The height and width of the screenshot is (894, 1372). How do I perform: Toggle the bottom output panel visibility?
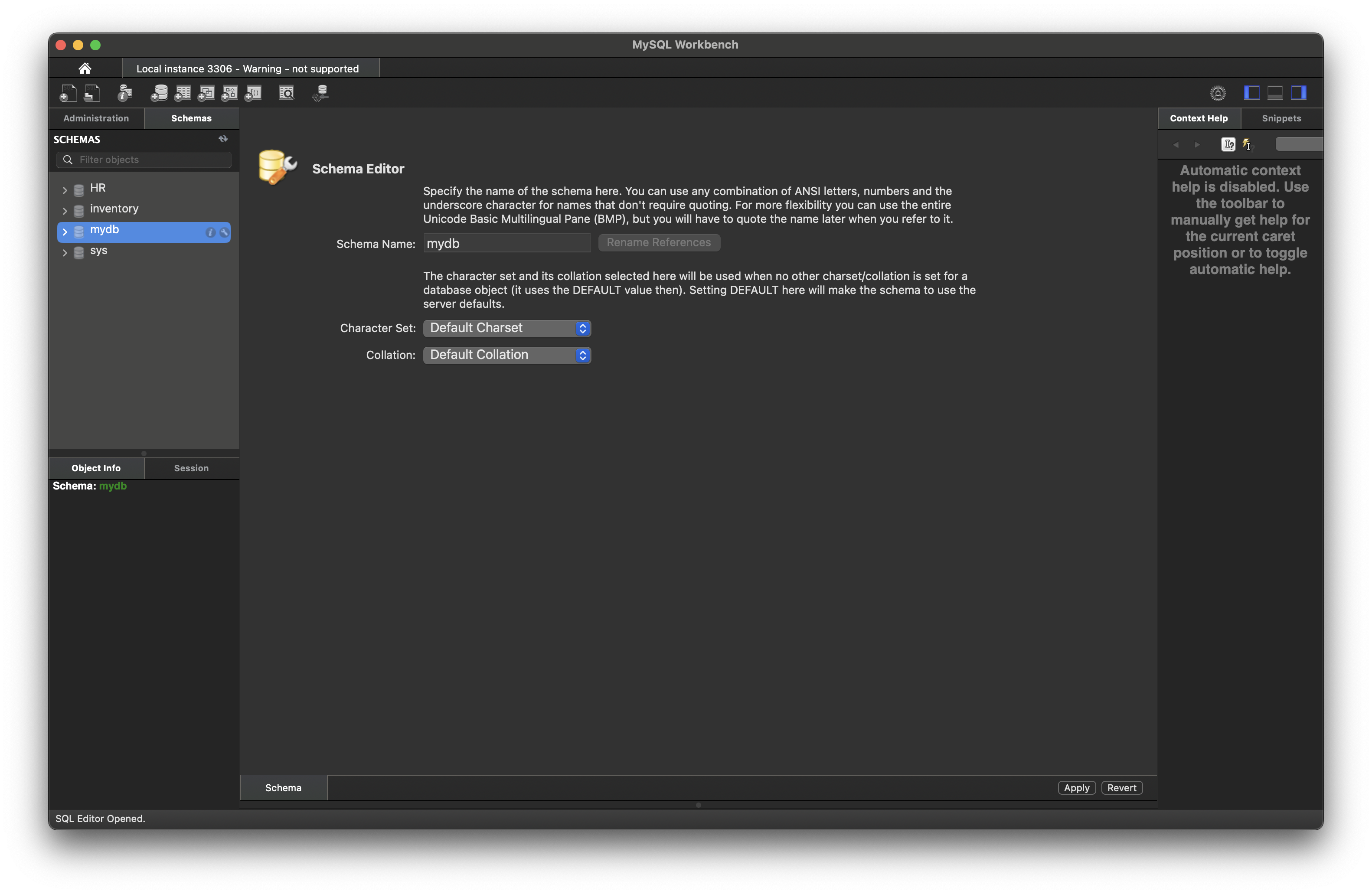pos(1274,93)
